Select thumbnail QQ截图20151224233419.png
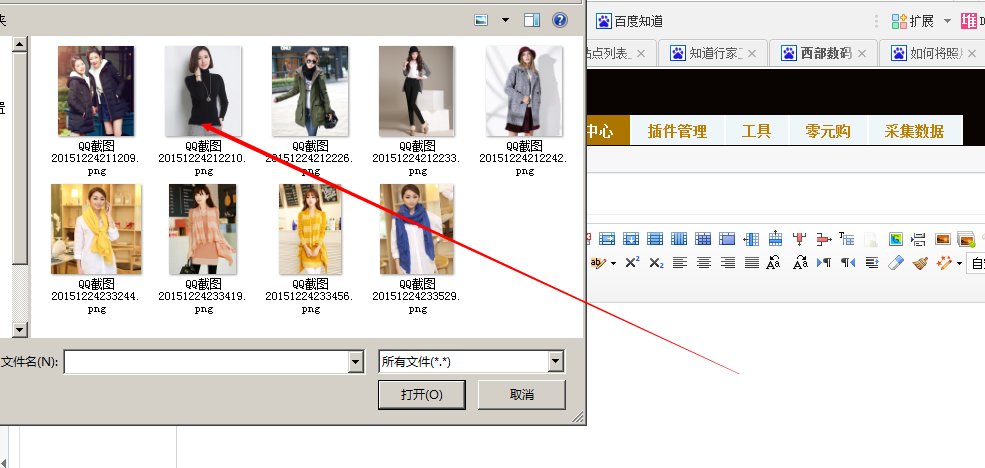This screenshot has width=985, height=468. [203, 229]
